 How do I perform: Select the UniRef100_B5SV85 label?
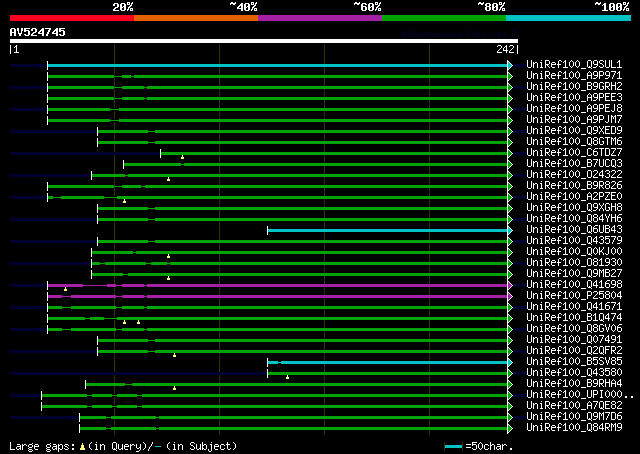[574, 362]
